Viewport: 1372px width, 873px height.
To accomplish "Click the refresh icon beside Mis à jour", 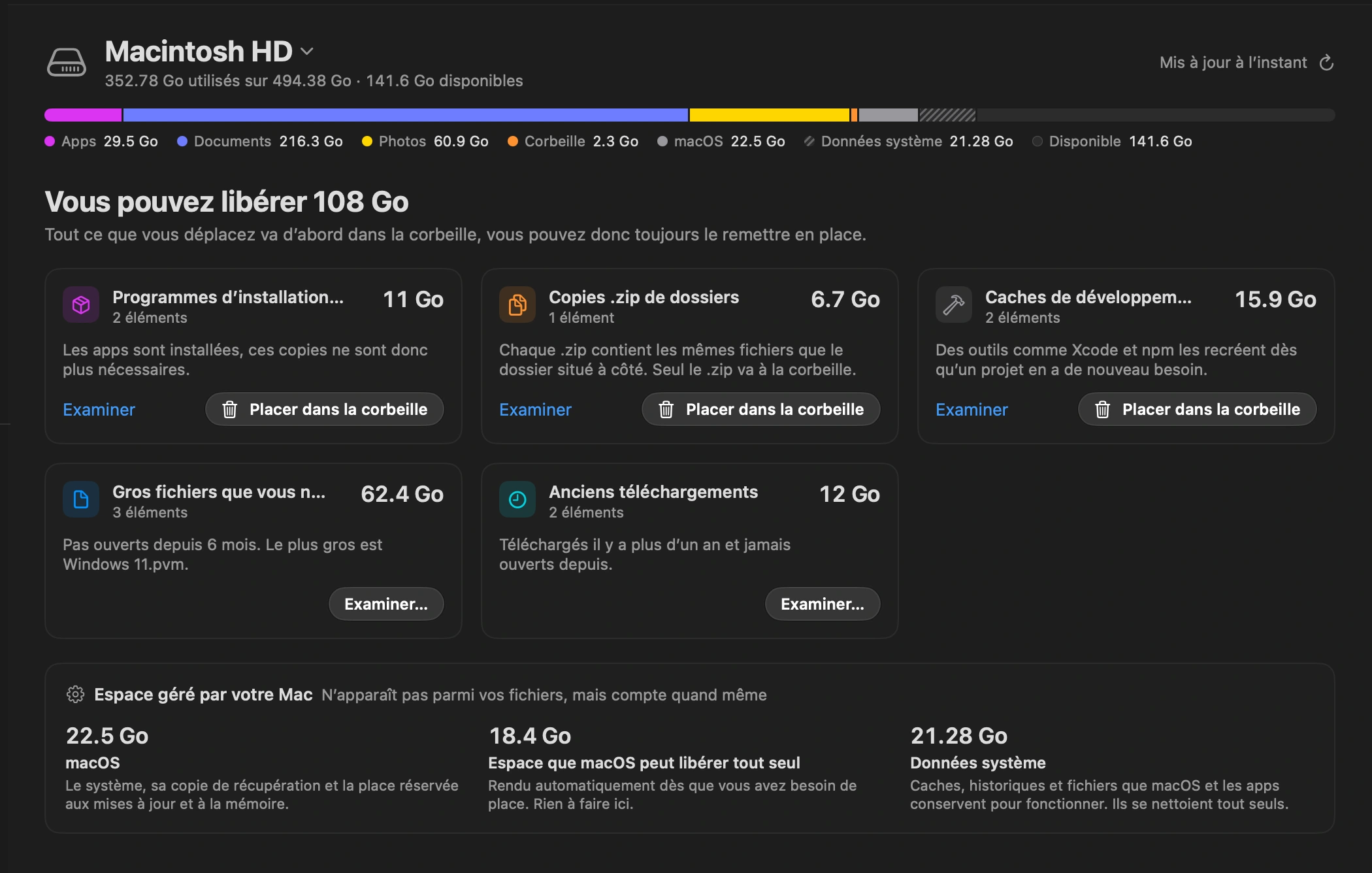I will click(x=1326, y=63).
